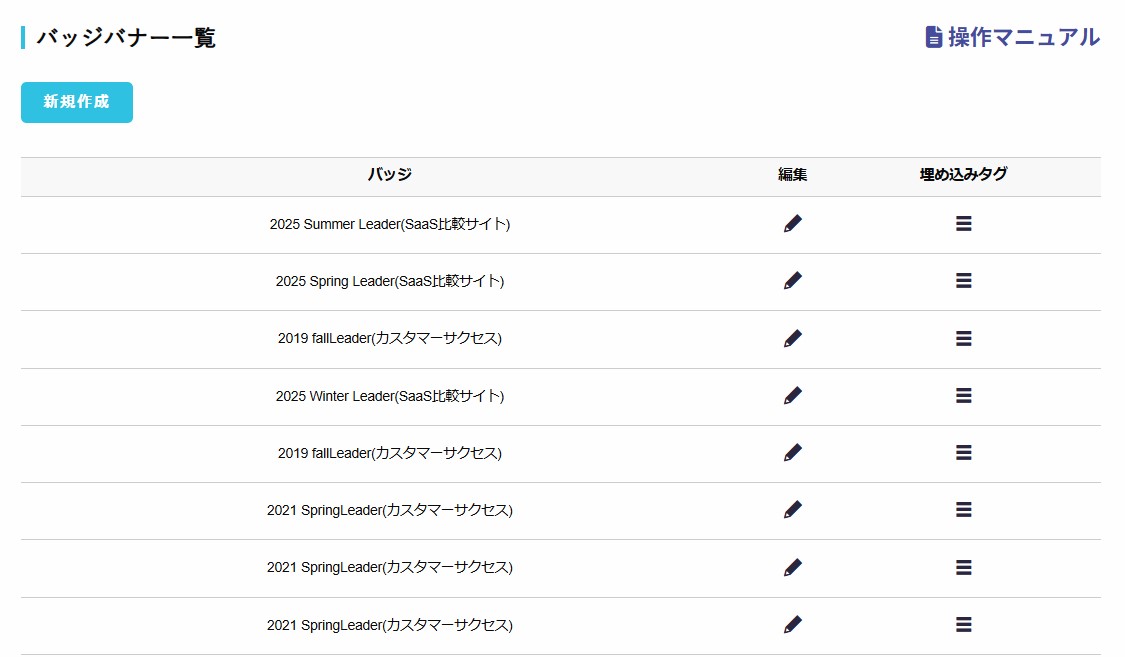Edit the second 2019 fallLeader entry
Image resolution: width=1125 pixels, height=657 pixels.
(x=792, y=451)
